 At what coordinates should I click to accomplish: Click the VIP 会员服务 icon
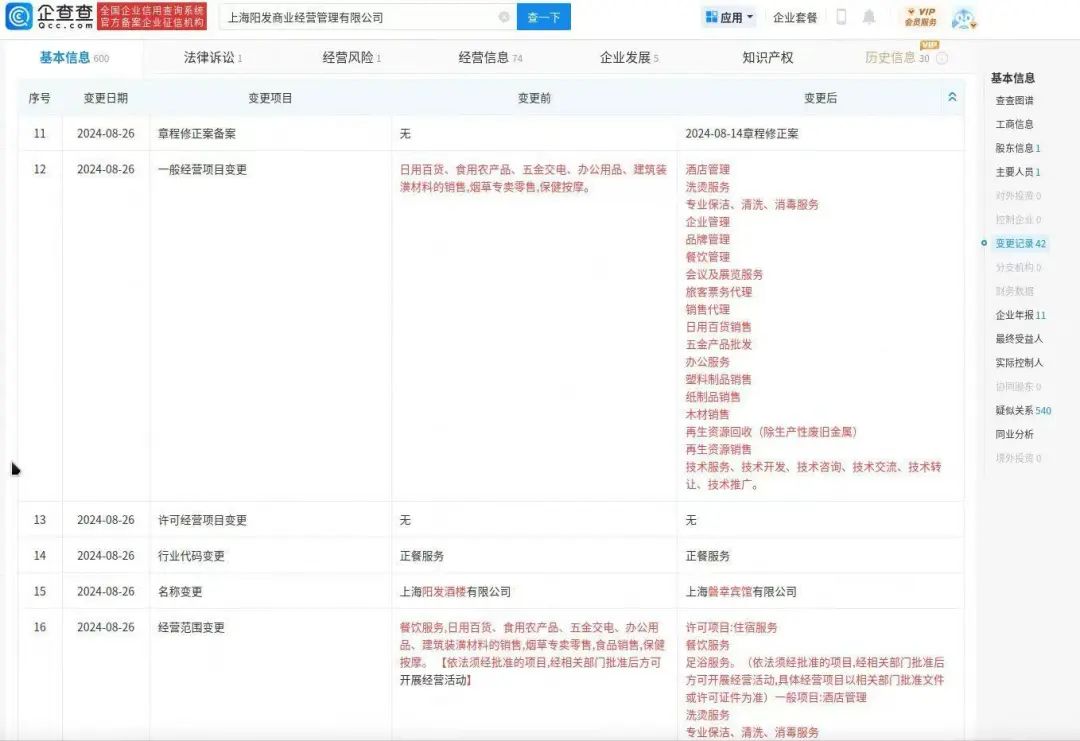pyautogui.click(x=920, y=17)
